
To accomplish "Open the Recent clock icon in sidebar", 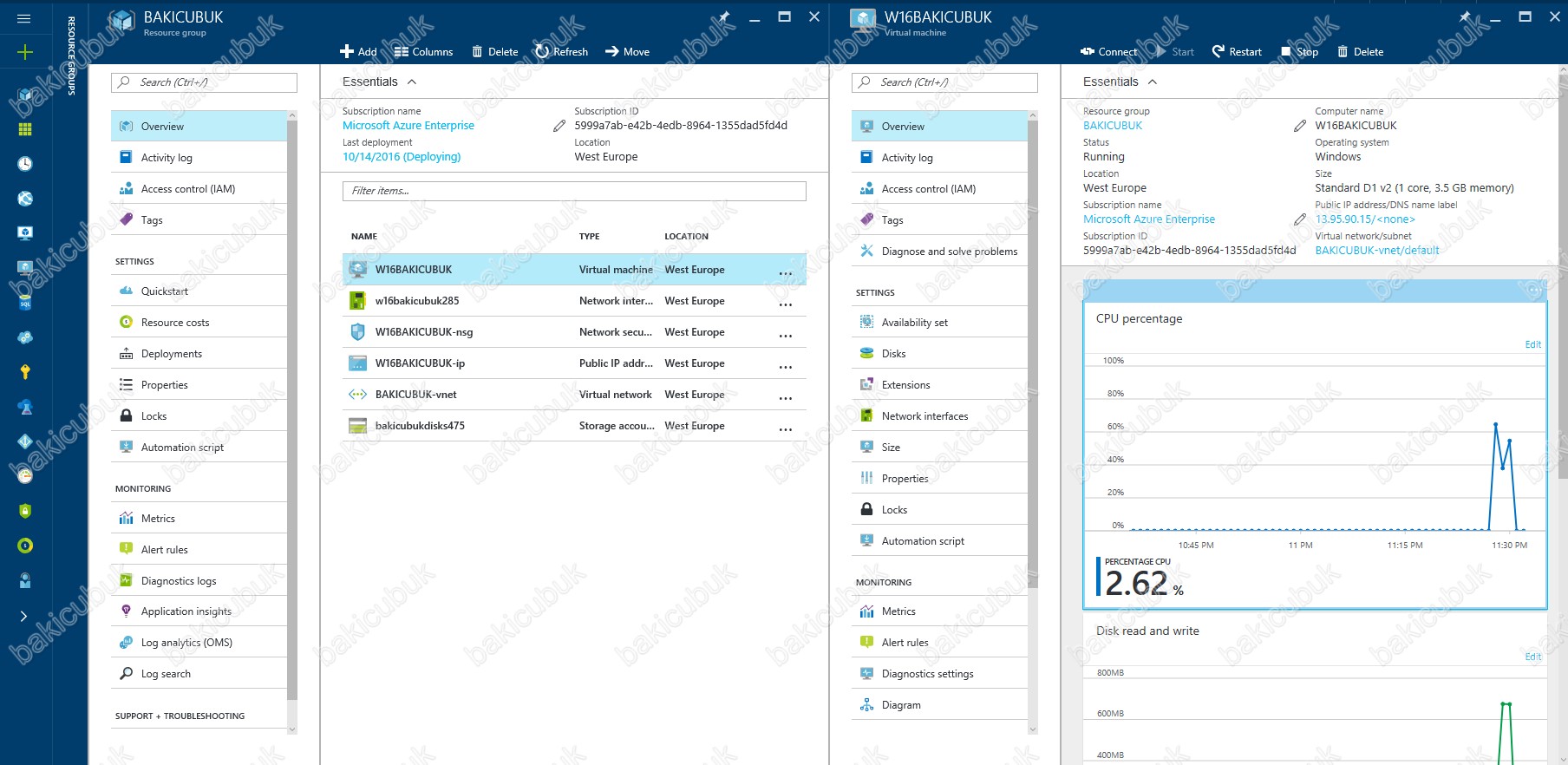I will click(25, 164).
